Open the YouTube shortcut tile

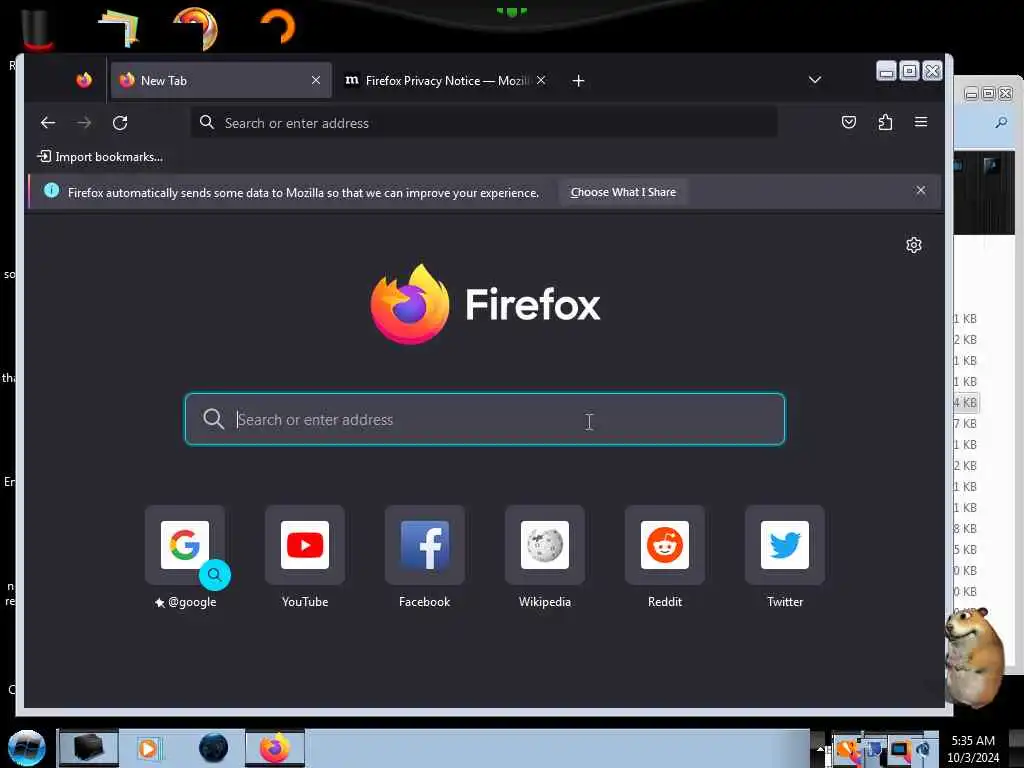(x=305, y=545)
